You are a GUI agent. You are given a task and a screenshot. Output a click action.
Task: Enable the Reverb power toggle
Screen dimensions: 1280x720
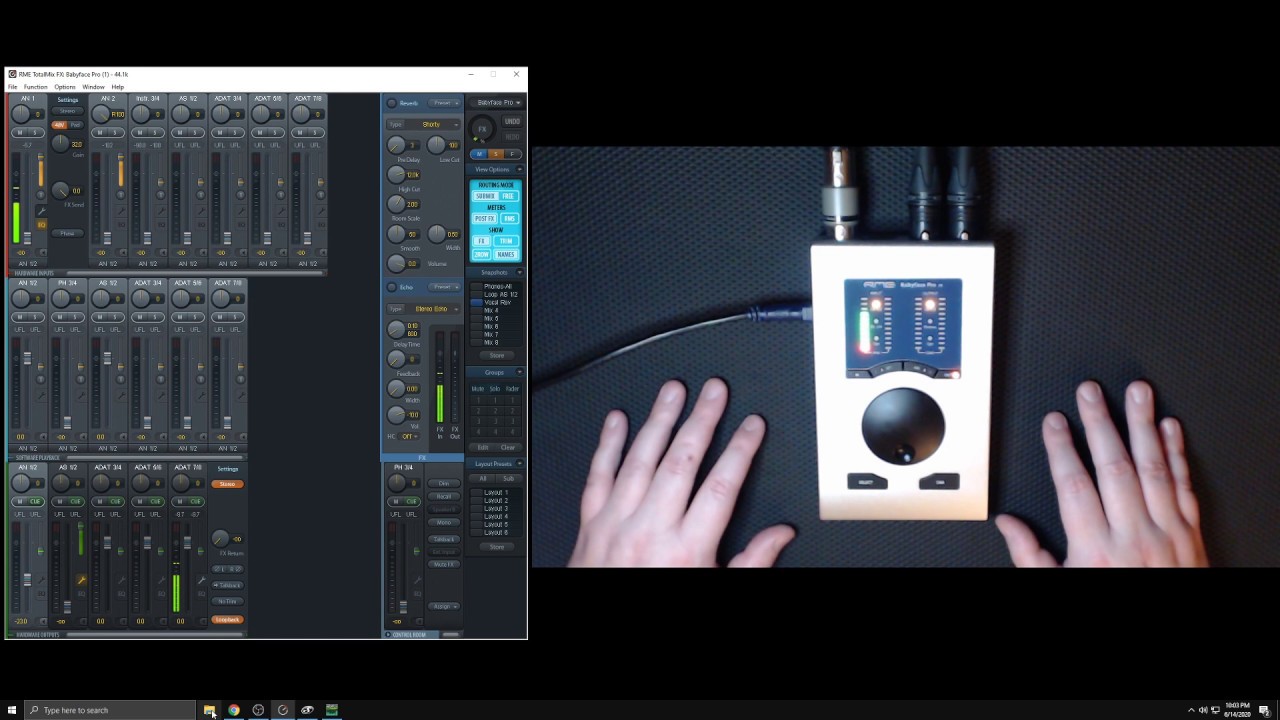pyautogui.click(x=391, y=103)
